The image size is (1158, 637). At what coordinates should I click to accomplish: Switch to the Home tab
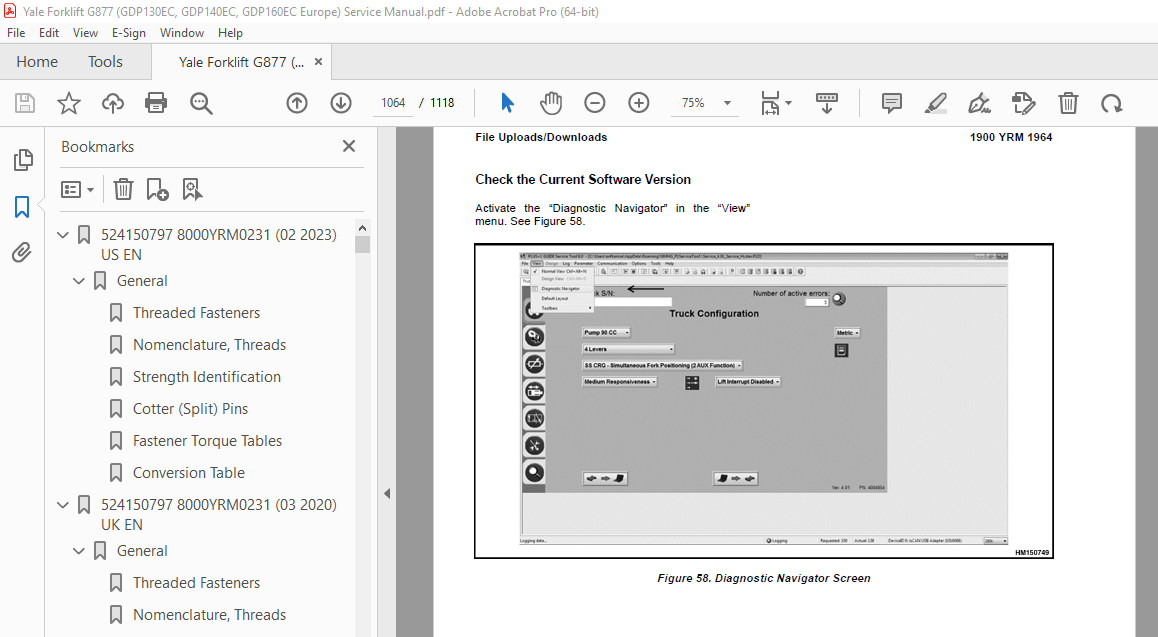tap(37, 62)
